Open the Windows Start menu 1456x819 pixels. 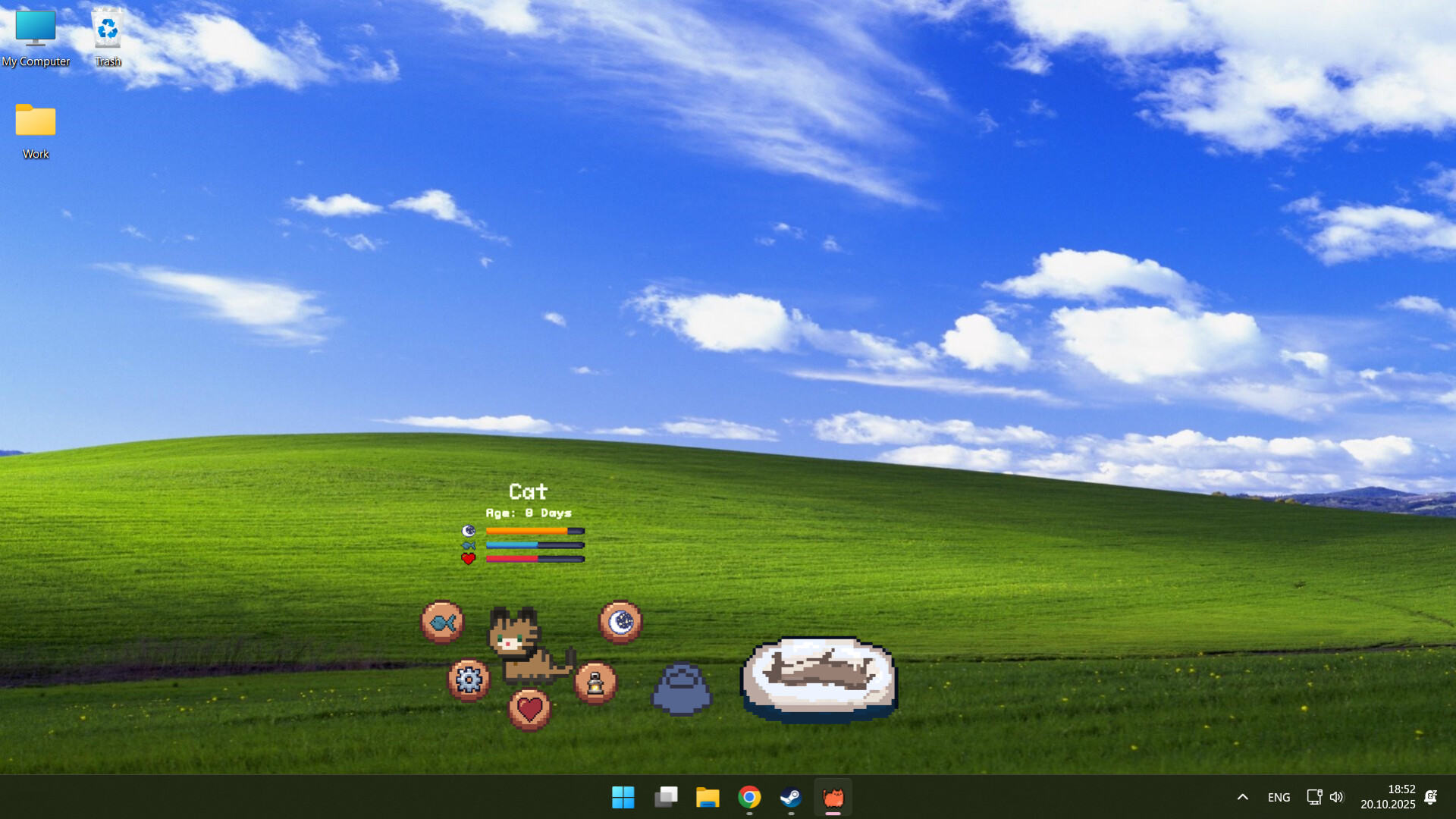[623, 797]
